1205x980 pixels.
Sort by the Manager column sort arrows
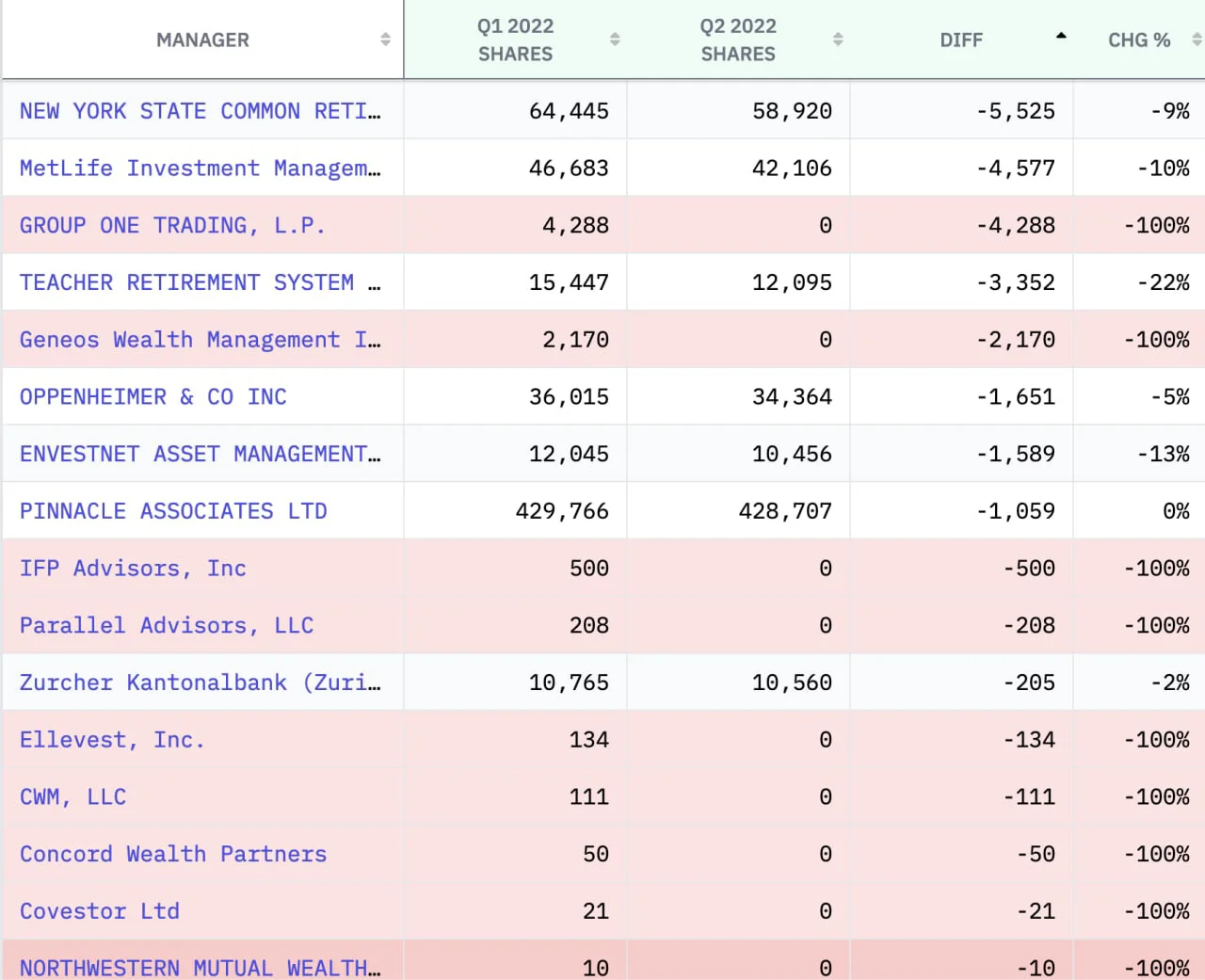click(x=385, y=40)
